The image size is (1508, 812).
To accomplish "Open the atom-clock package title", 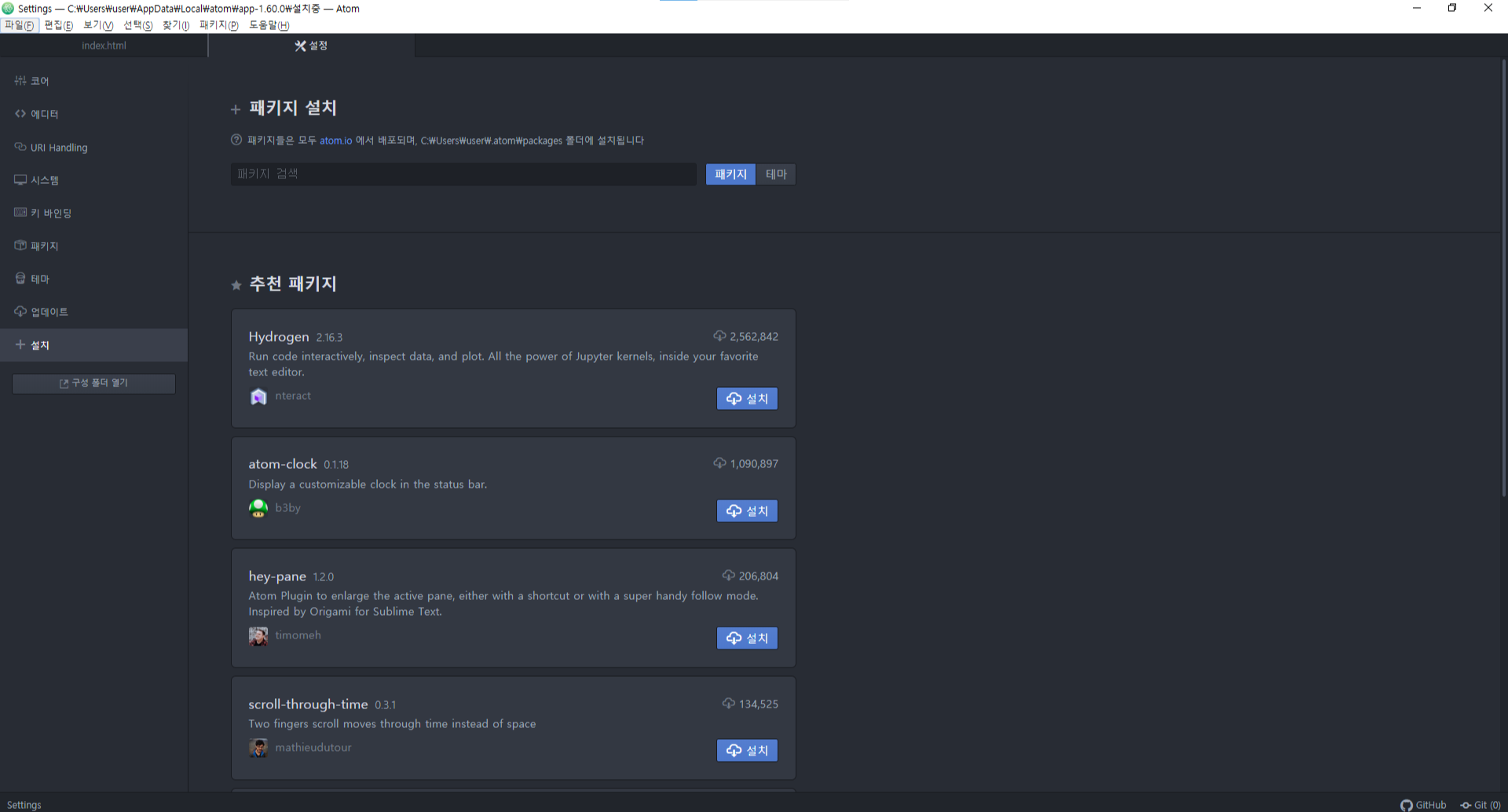I will coord(283,464).
